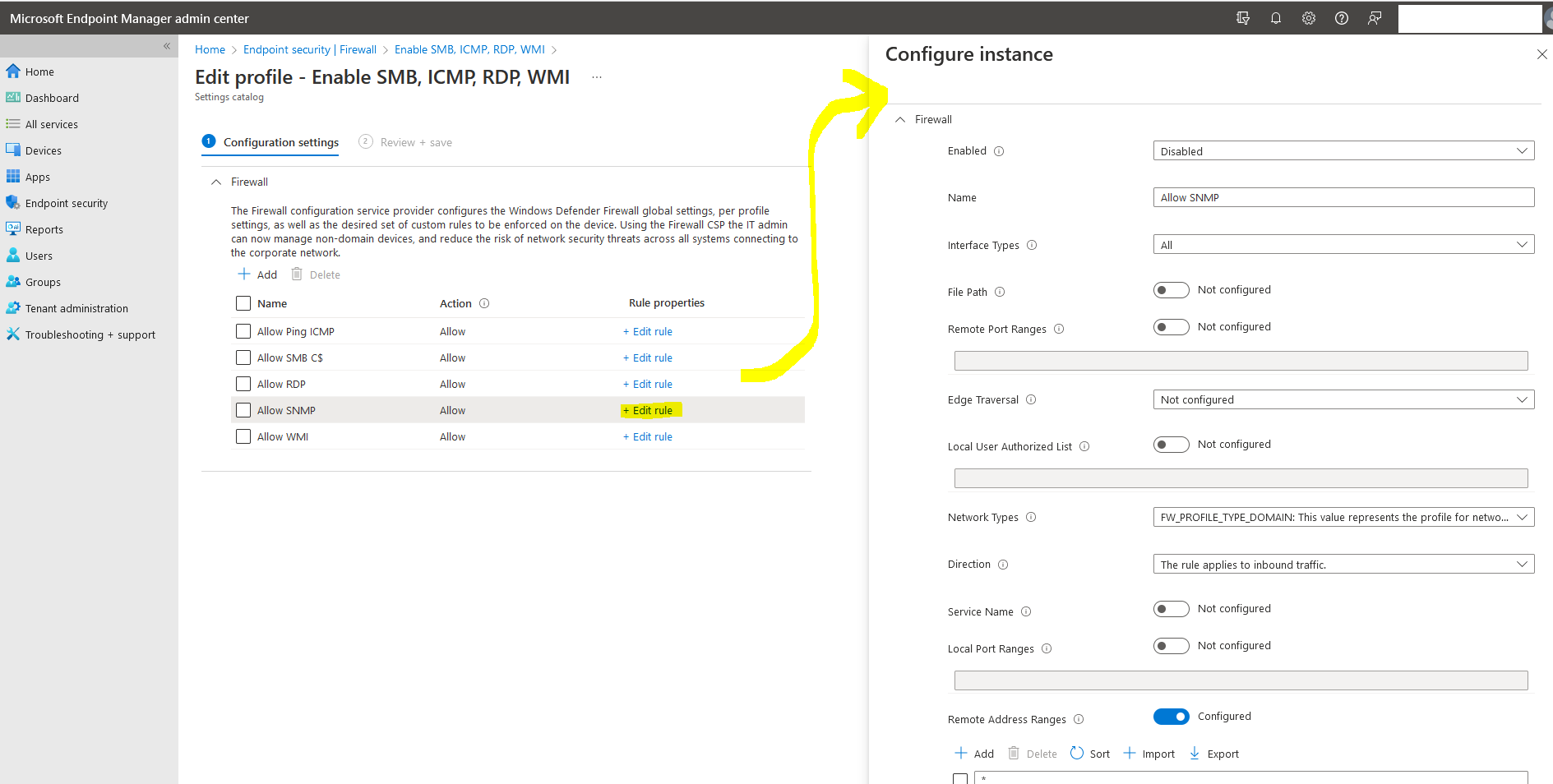Toggle Service Name setting
The image size is (1553, 784).
1172,609
